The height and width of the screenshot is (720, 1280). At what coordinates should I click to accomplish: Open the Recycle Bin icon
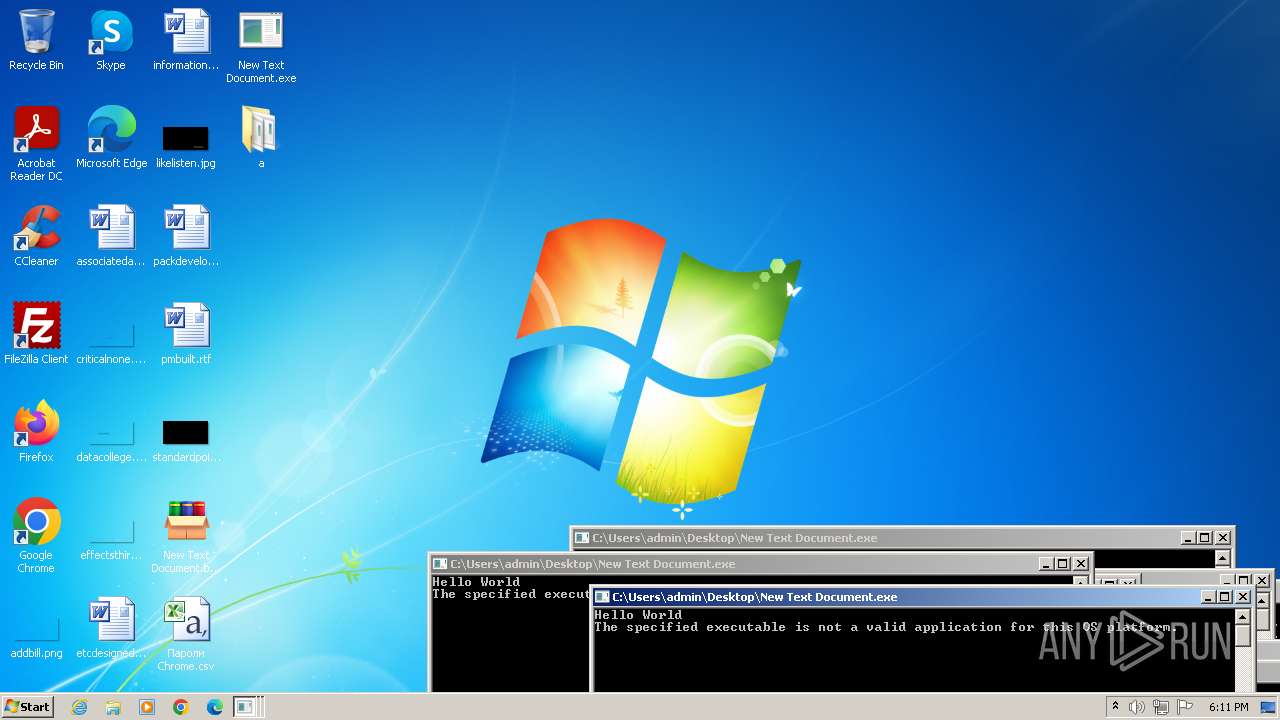[x=36, y=40]
